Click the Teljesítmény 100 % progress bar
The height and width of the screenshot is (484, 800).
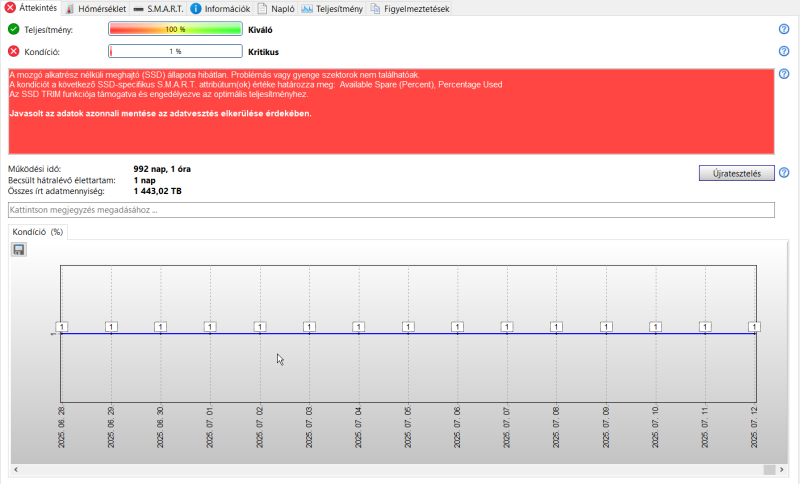175,29
